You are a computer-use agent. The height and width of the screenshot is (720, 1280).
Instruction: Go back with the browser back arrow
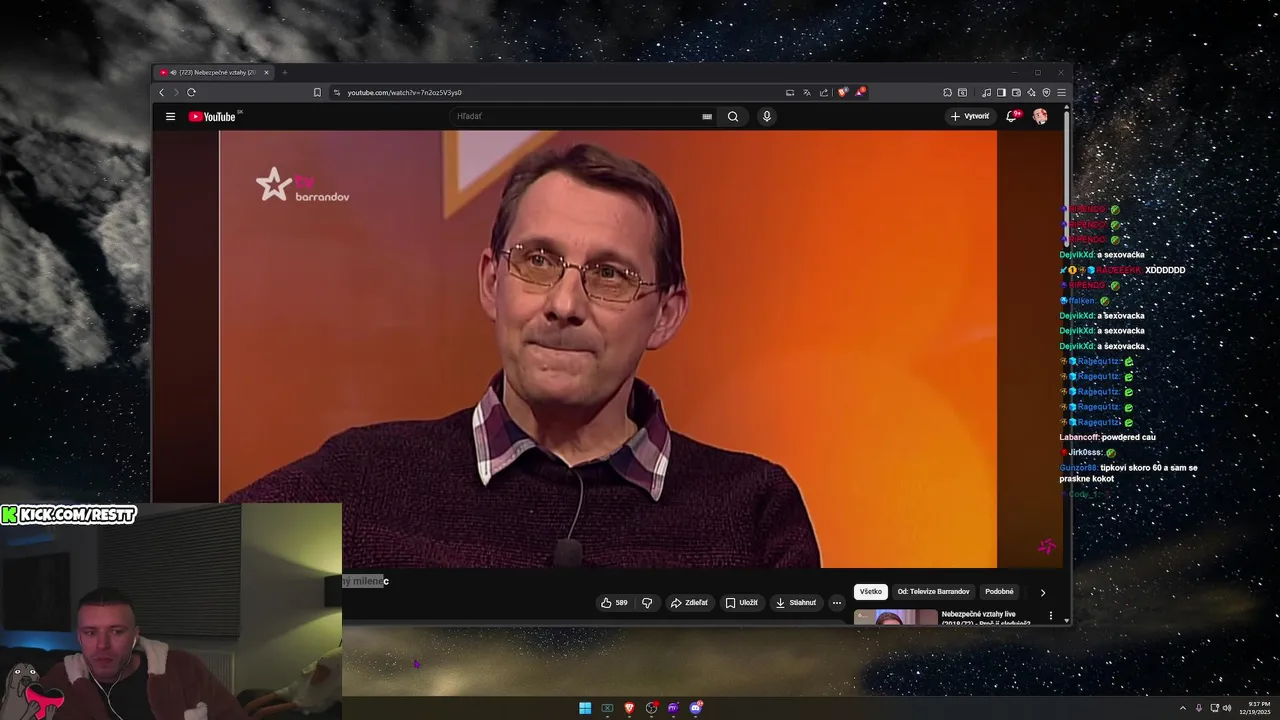coord(162,92)
